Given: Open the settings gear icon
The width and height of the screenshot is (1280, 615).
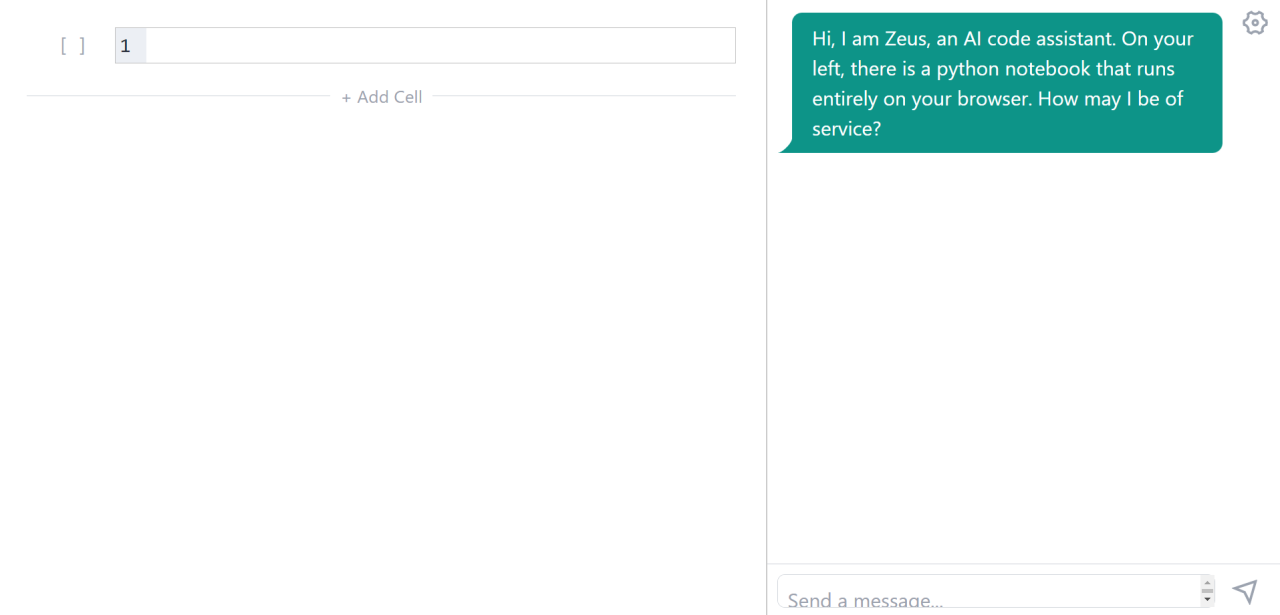Looking at the screenshot, I should [x=1255, y=22].
